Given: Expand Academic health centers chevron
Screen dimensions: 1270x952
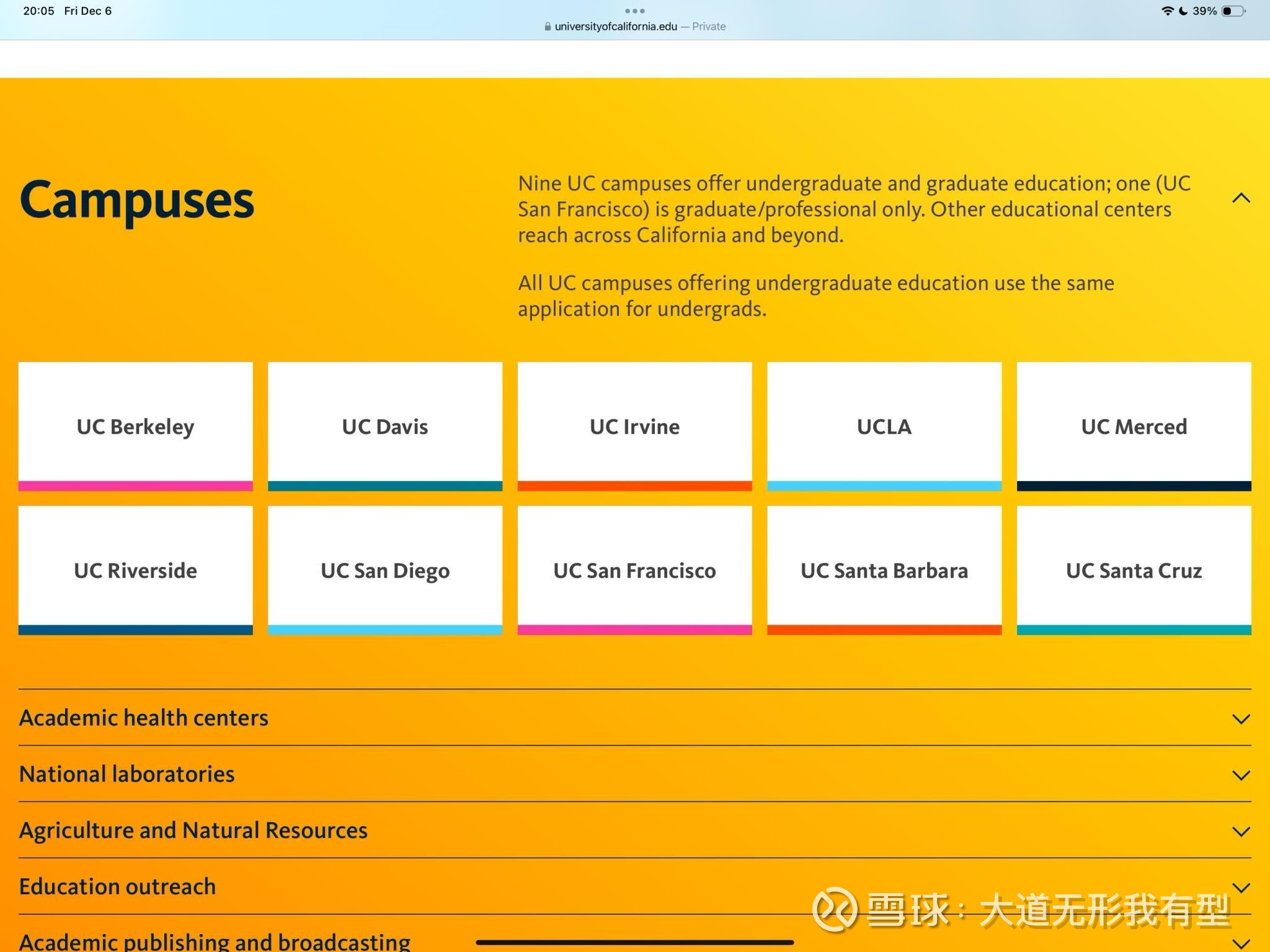Looking at the screenshot, I should click(1241, 719).
